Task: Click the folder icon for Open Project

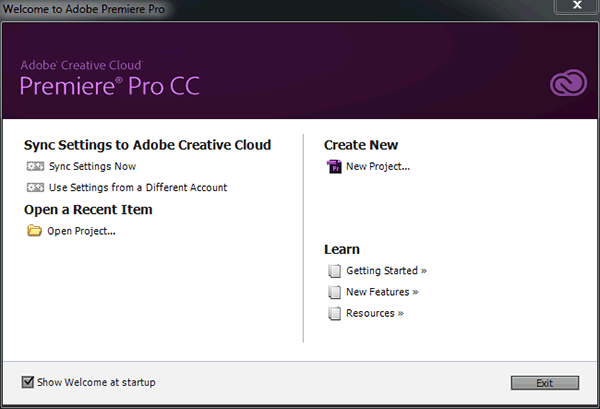Action: pos(34,231)
